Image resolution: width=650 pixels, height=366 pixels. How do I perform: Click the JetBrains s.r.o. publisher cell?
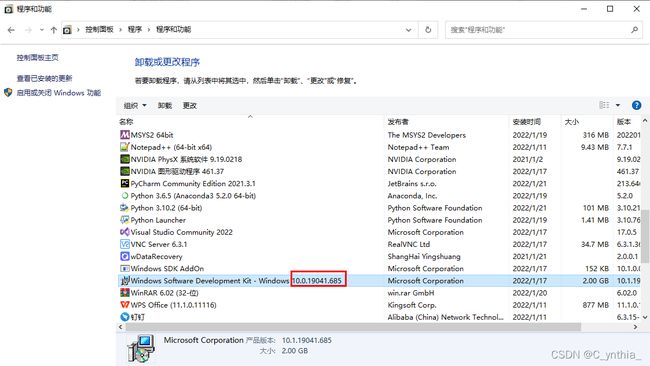coord(412,183)
